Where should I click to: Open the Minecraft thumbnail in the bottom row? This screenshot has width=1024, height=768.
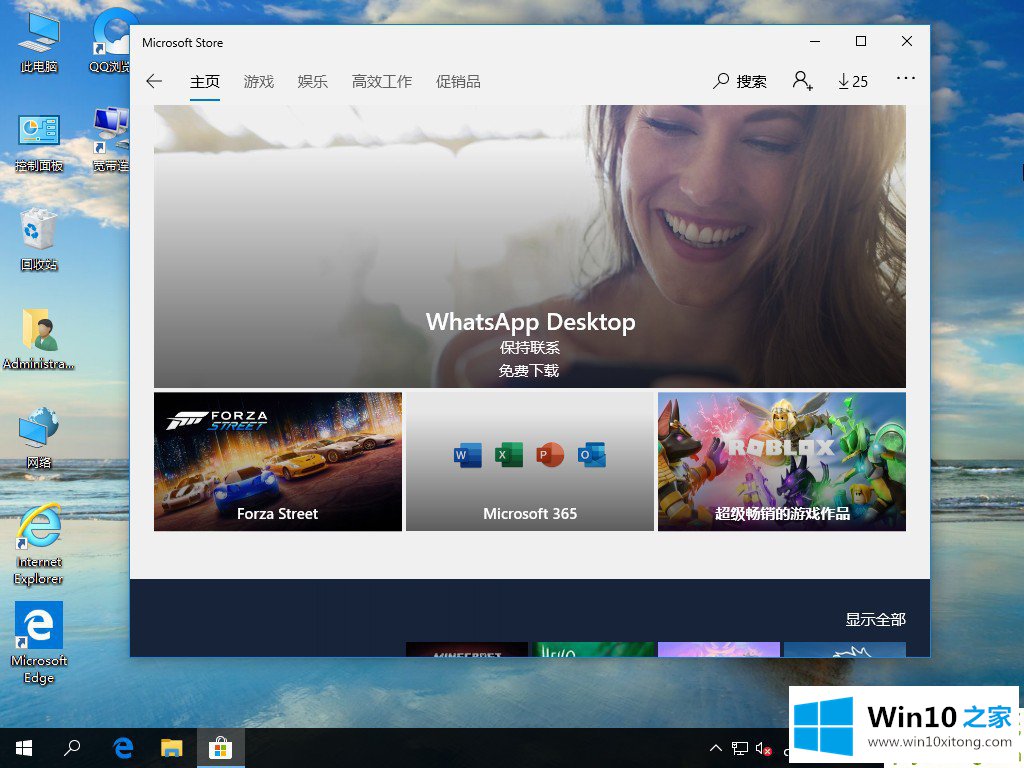click(x=467, y=649)
